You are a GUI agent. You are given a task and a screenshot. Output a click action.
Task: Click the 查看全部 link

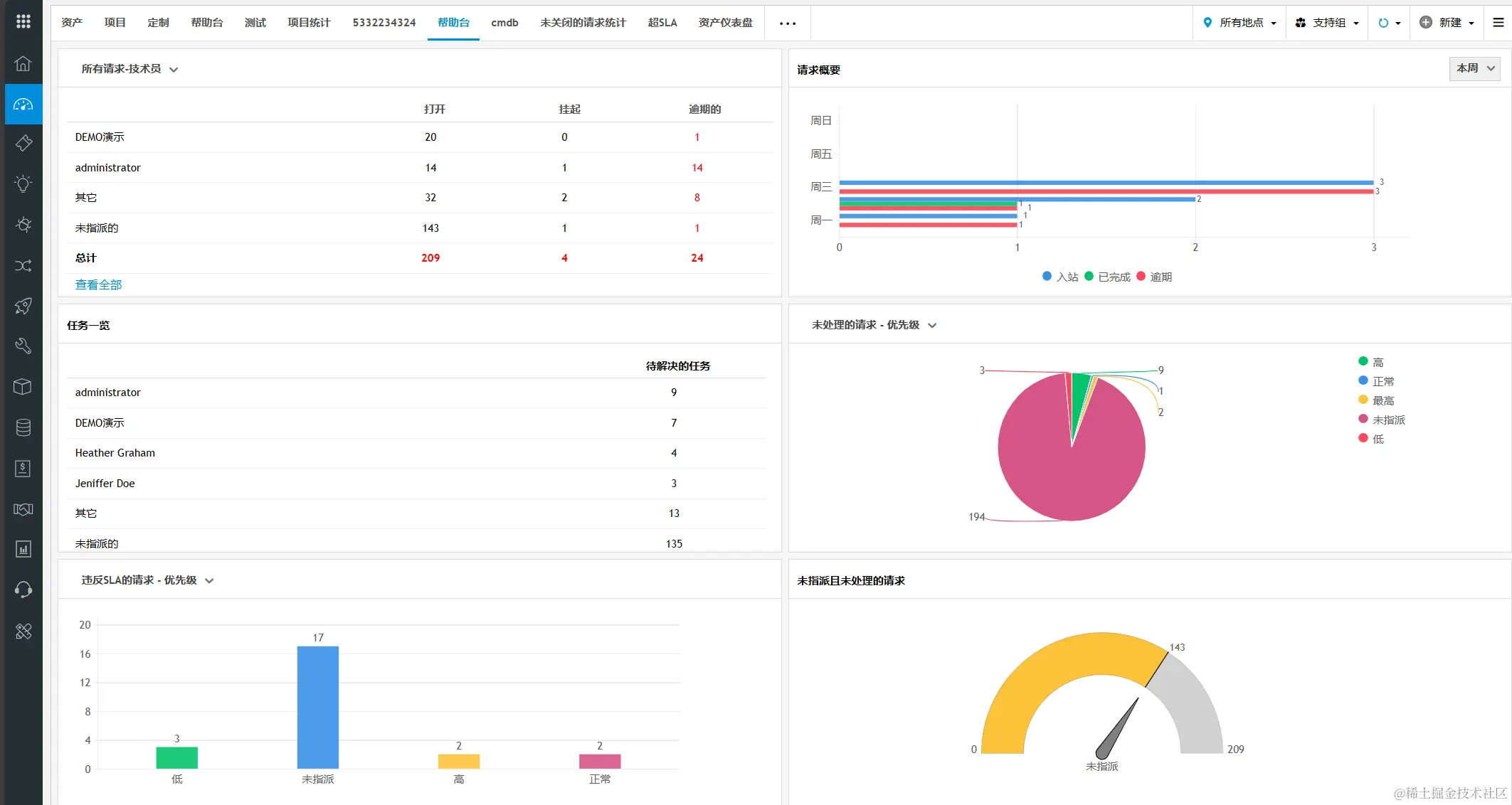98,284
